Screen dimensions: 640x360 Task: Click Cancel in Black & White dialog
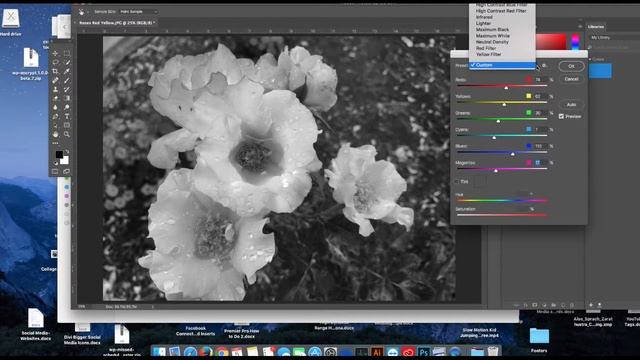(x=571, y=79)
